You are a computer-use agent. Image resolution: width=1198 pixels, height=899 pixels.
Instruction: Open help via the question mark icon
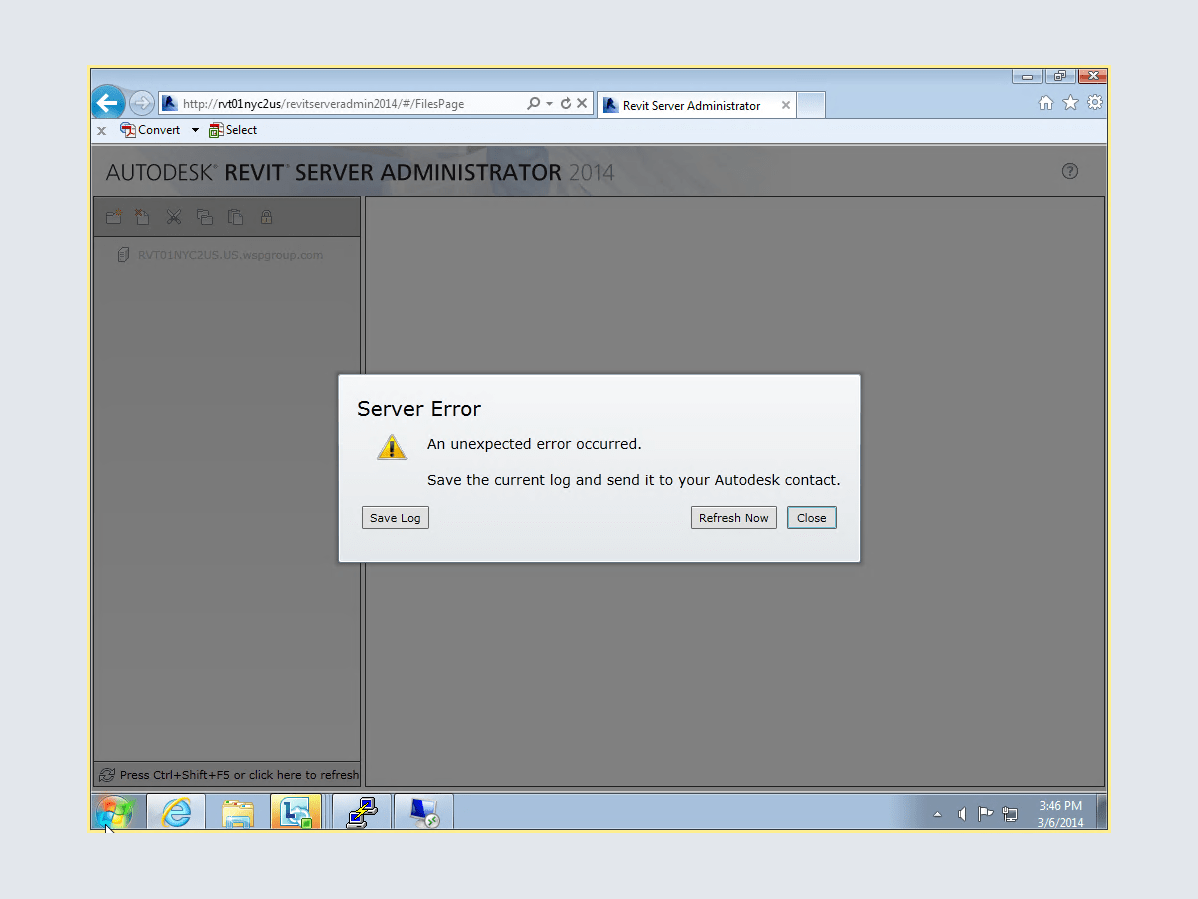click(x=1069, y=171)
